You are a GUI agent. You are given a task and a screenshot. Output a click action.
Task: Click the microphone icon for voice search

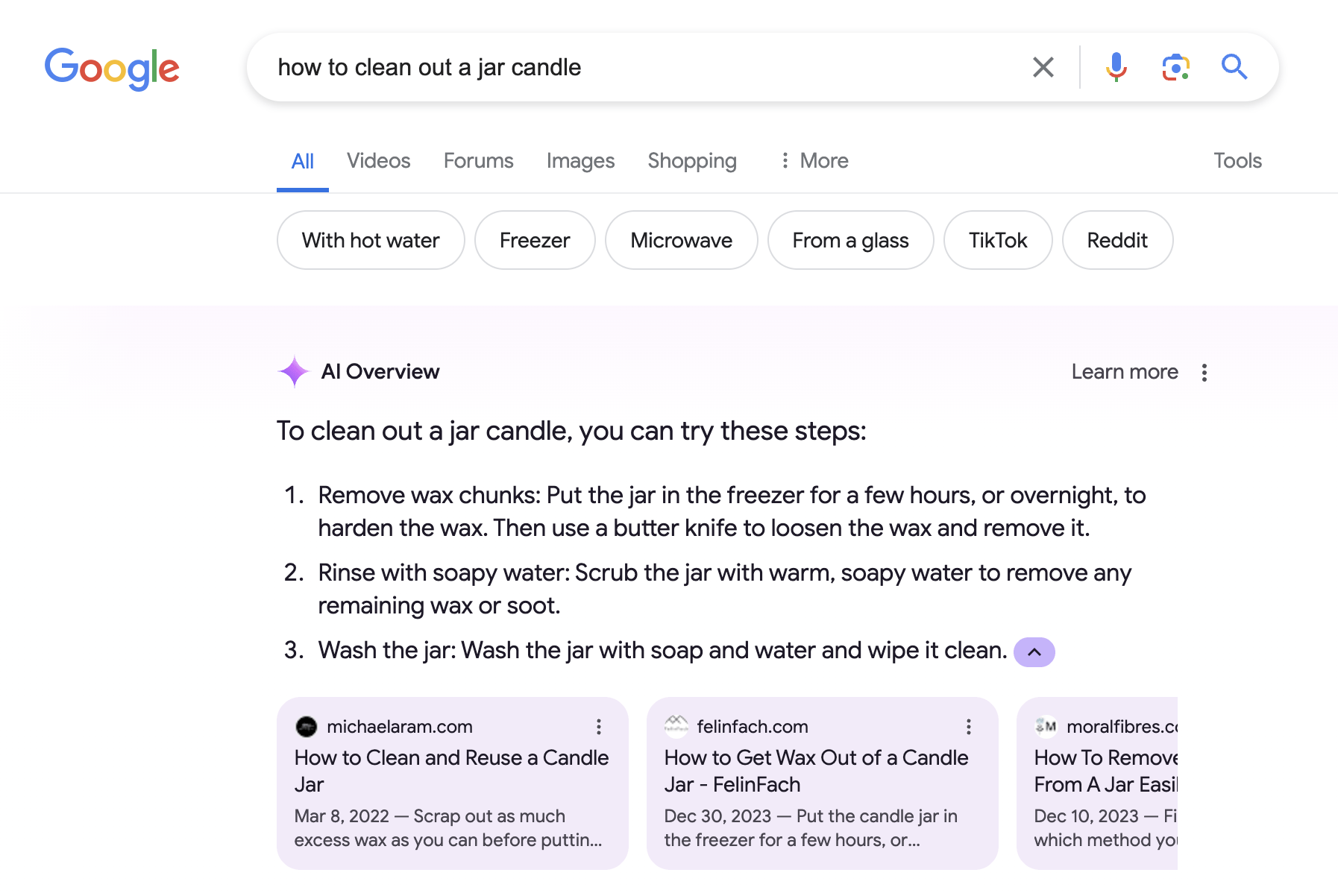(1116, 67)
